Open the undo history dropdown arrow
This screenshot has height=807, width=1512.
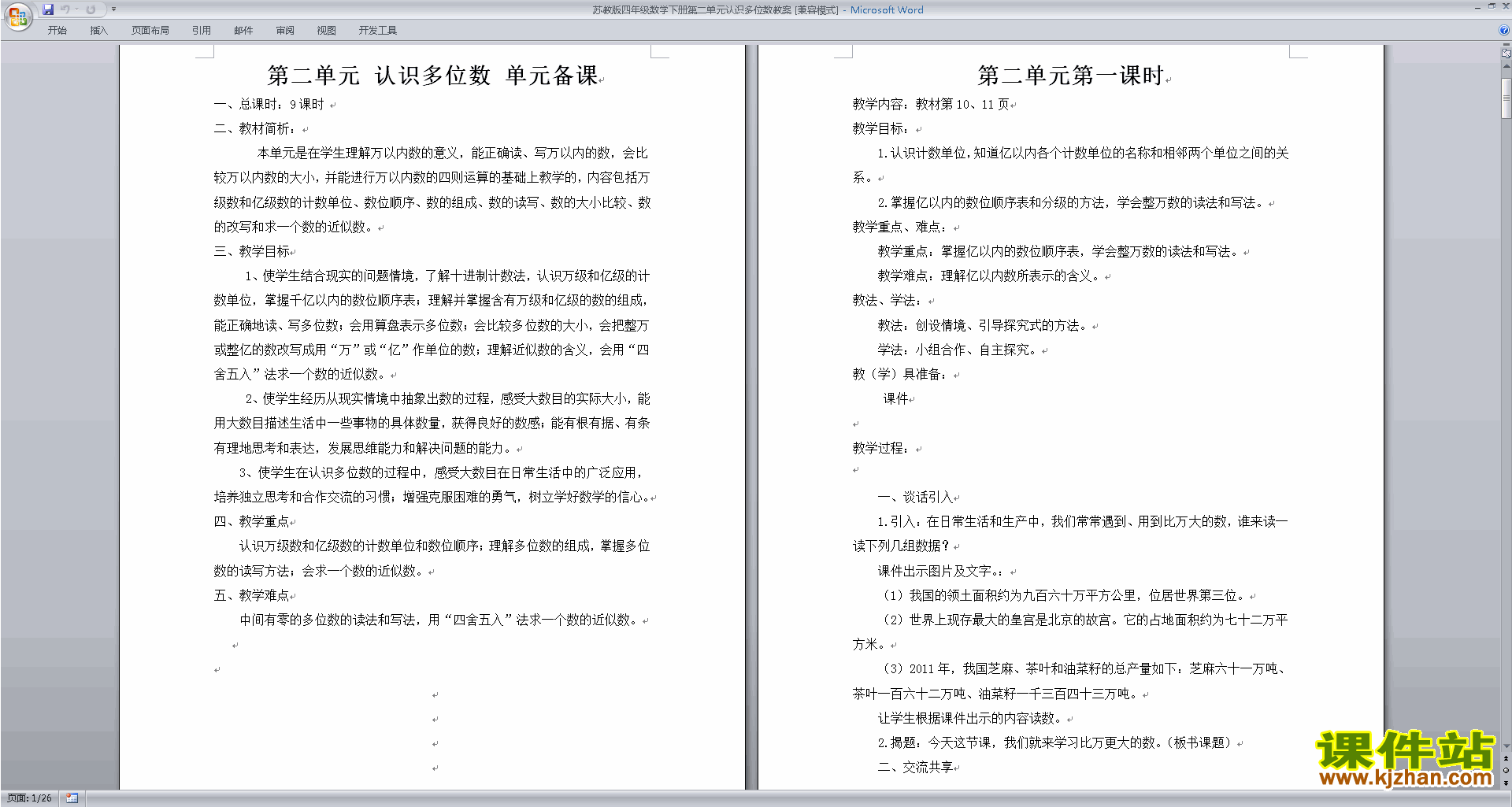[x=77, y=9]
